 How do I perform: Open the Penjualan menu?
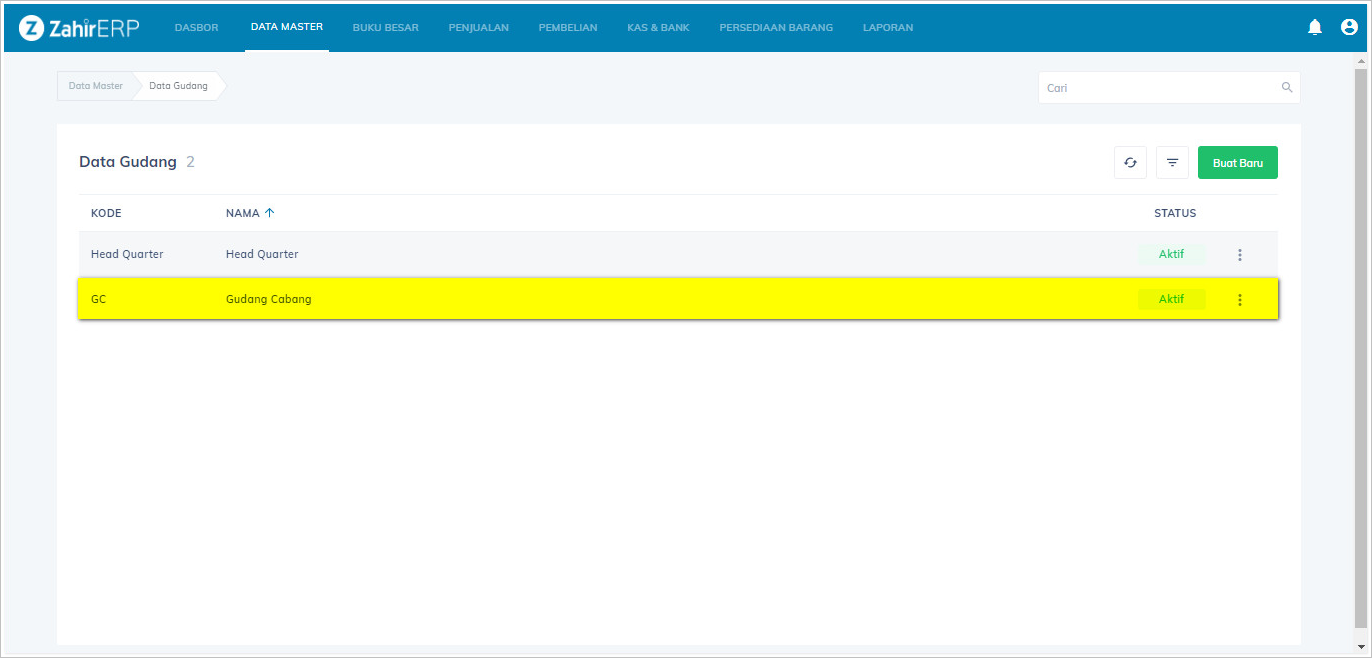478,28
